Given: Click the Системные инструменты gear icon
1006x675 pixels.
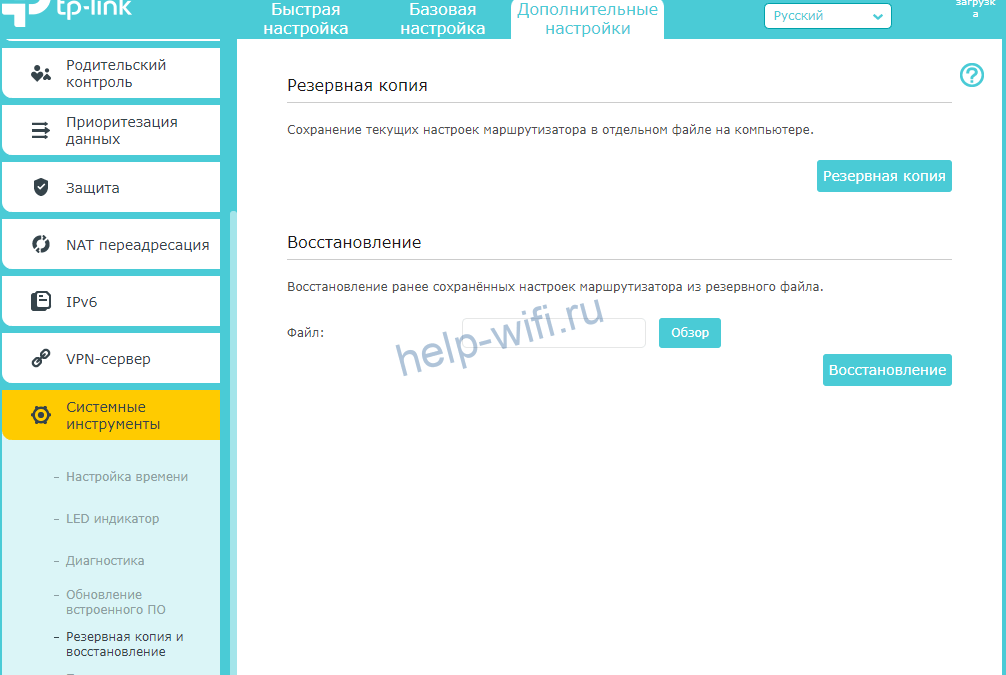Looking at the screenshot, I should 41,415.
